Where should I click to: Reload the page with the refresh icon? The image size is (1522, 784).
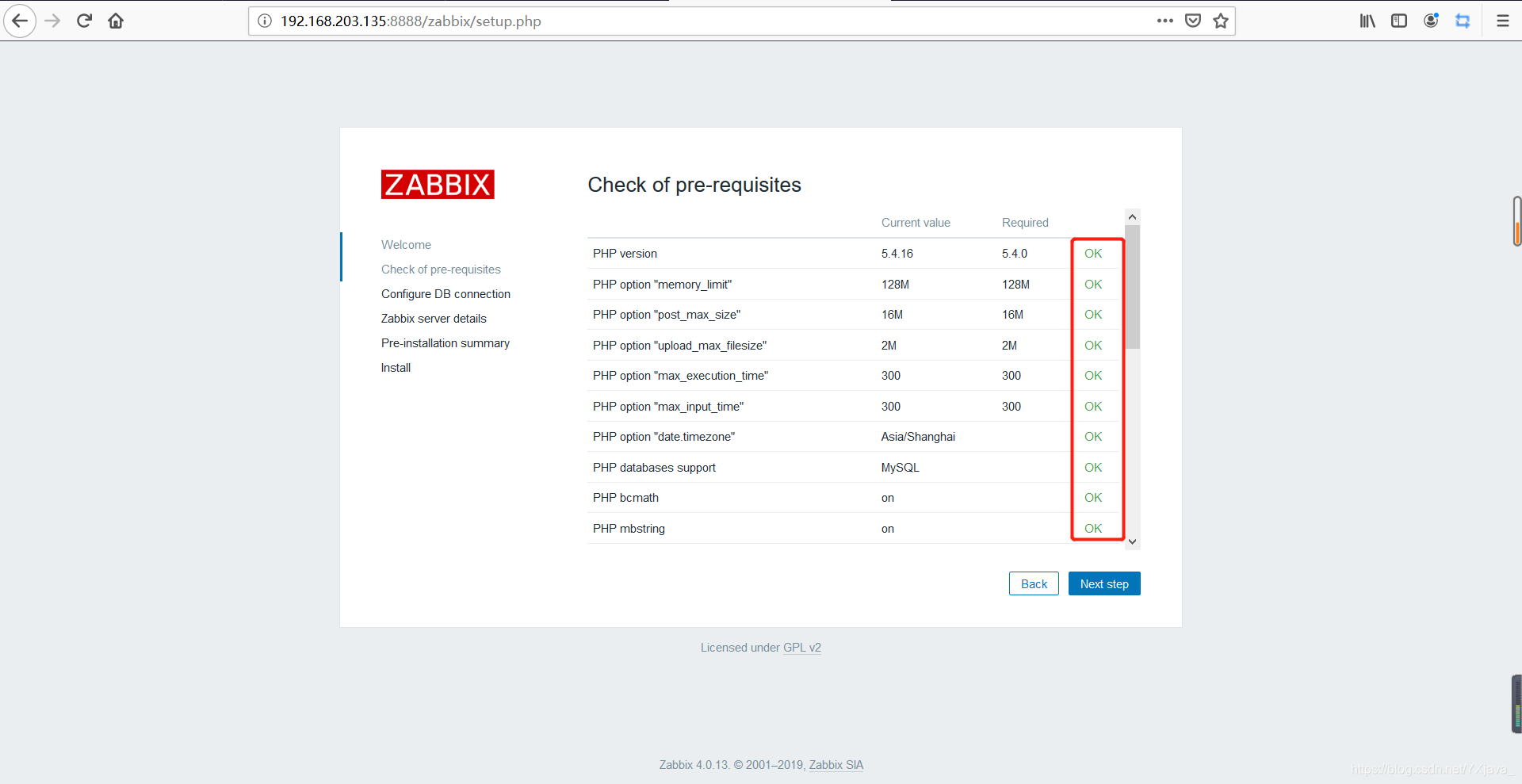(84, 21)
